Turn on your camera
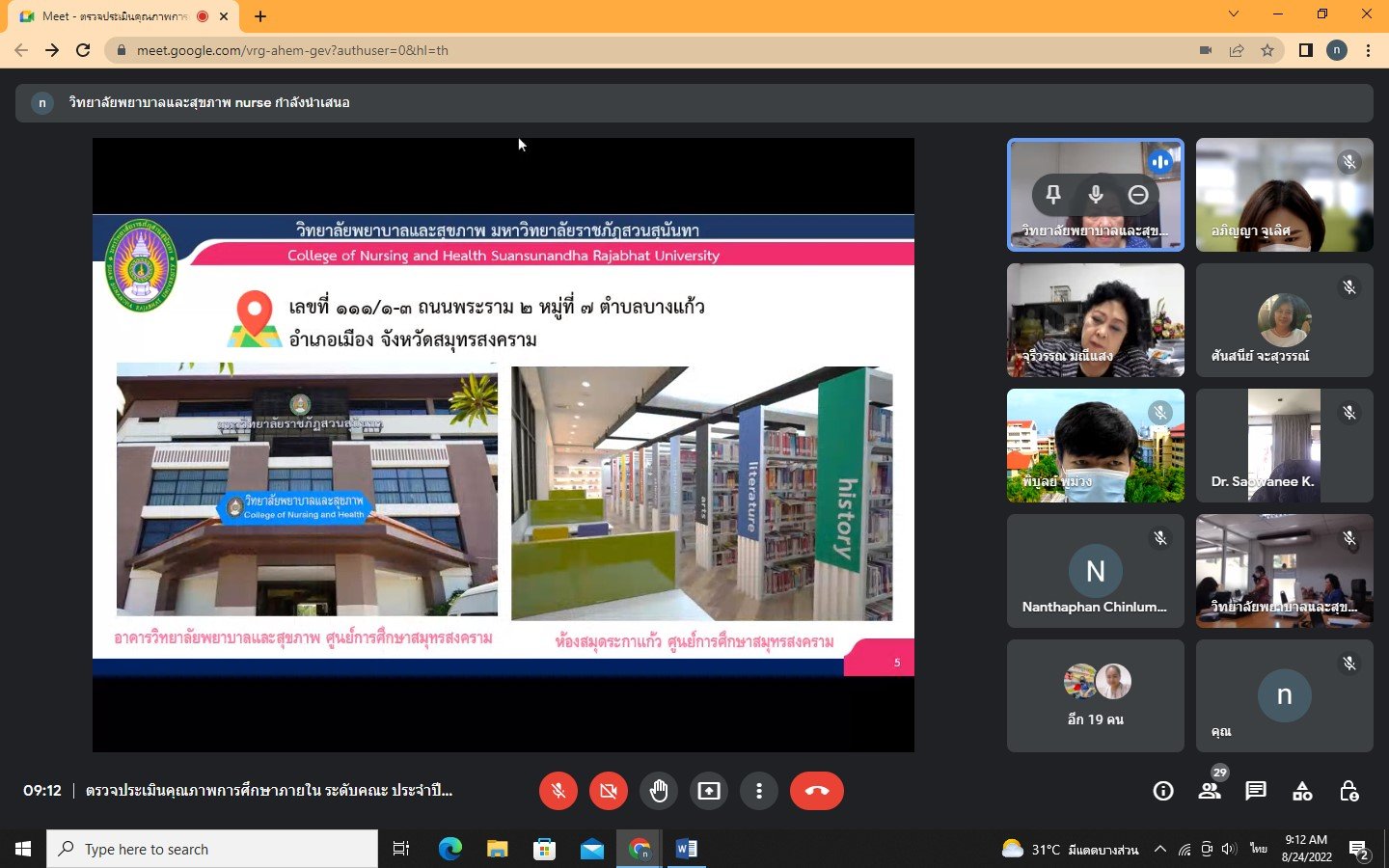1389x868 pixels. tap(609, 791)
